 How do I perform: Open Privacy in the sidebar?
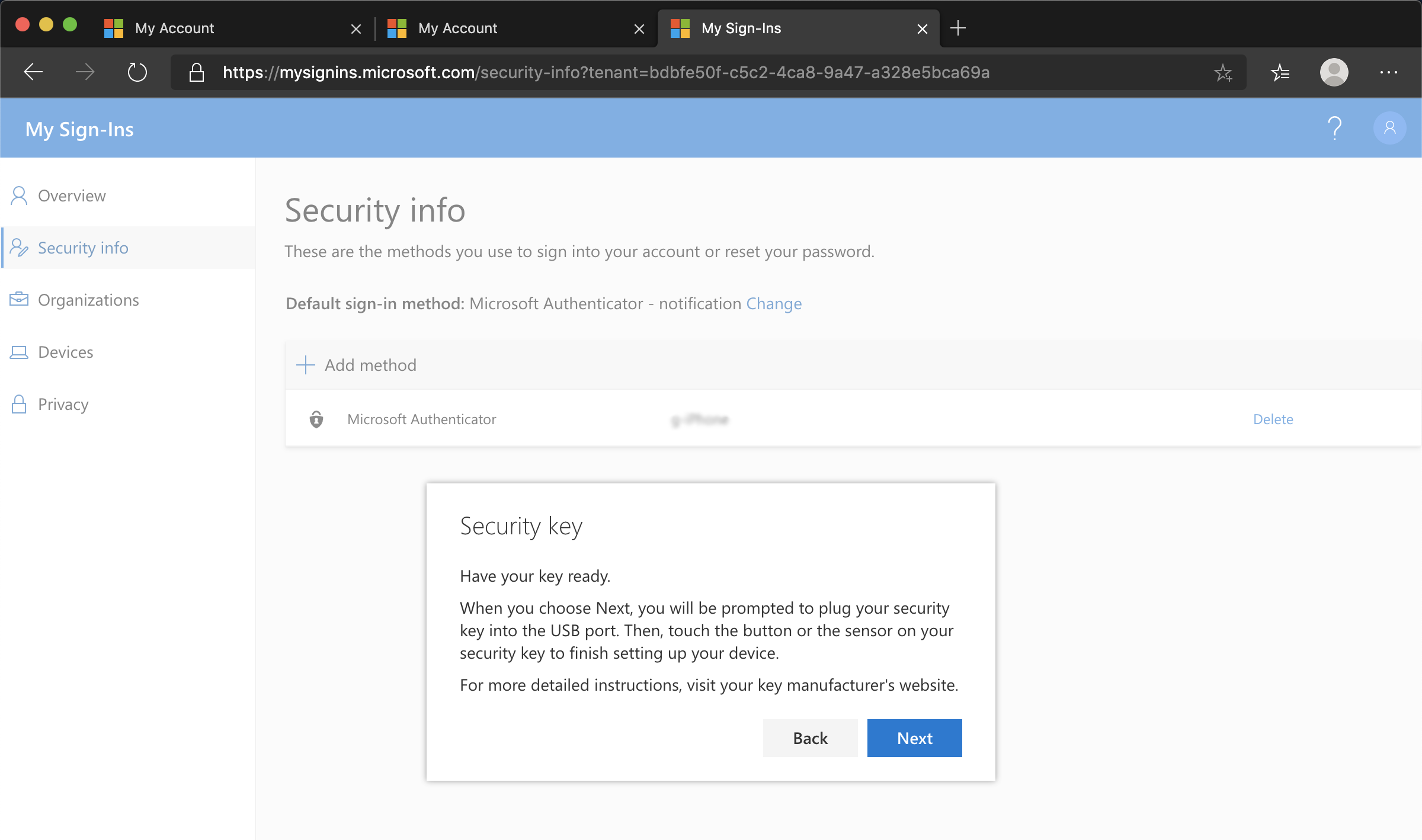pyautogui.click(x=128, y=404)
